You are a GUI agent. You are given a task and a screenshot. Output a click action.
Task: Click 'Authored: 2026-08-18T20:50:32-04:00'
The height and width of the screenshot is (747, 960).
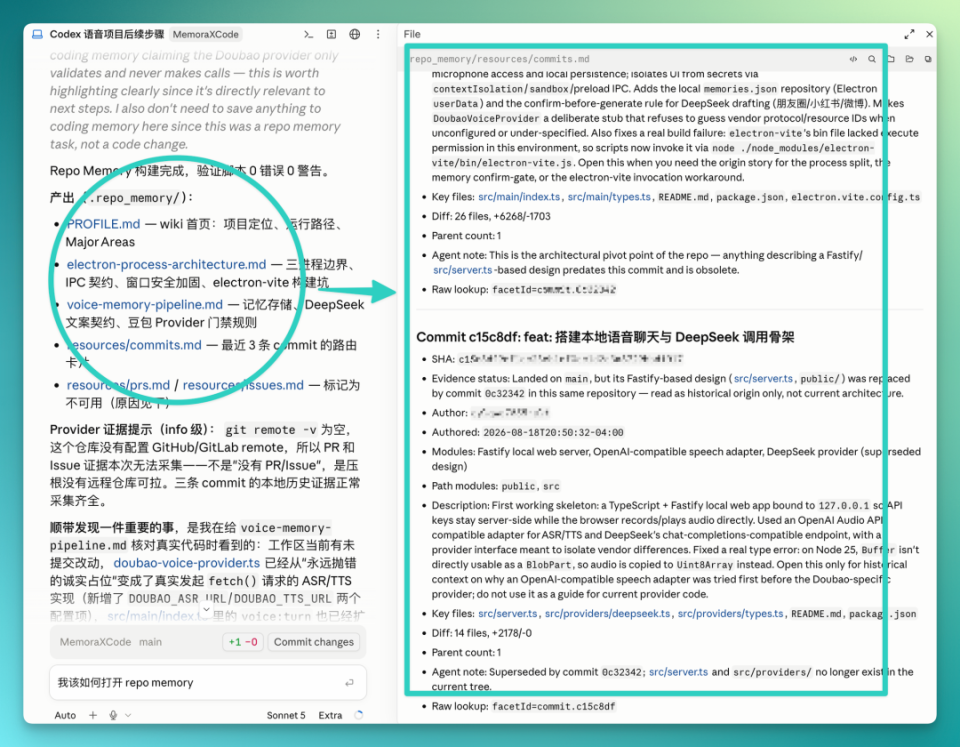coord(528,432)
